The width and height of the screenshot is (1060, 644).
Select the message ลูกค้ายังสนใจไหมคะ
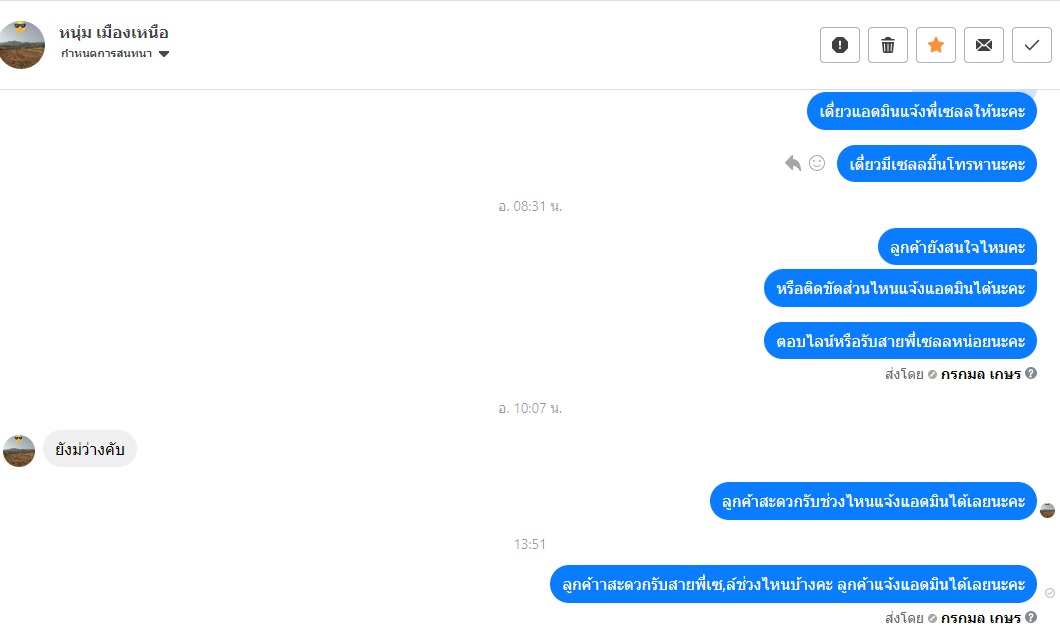click(957, 247)
